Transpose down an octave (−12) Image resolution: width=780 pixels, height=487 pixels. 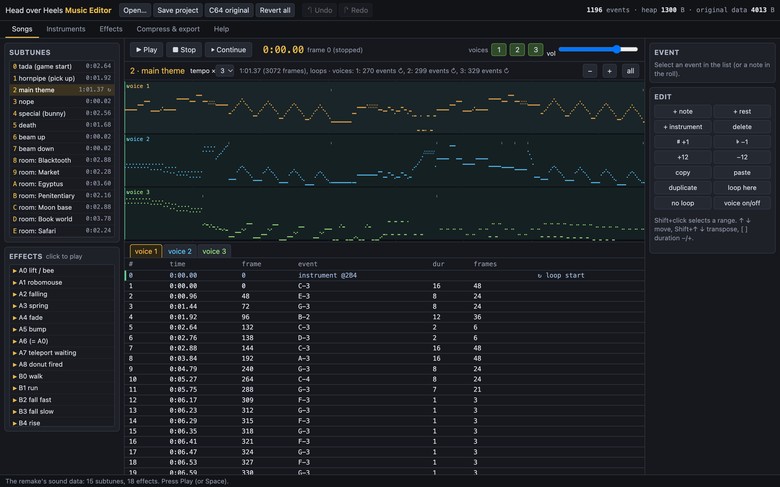[x=742, y=157]
